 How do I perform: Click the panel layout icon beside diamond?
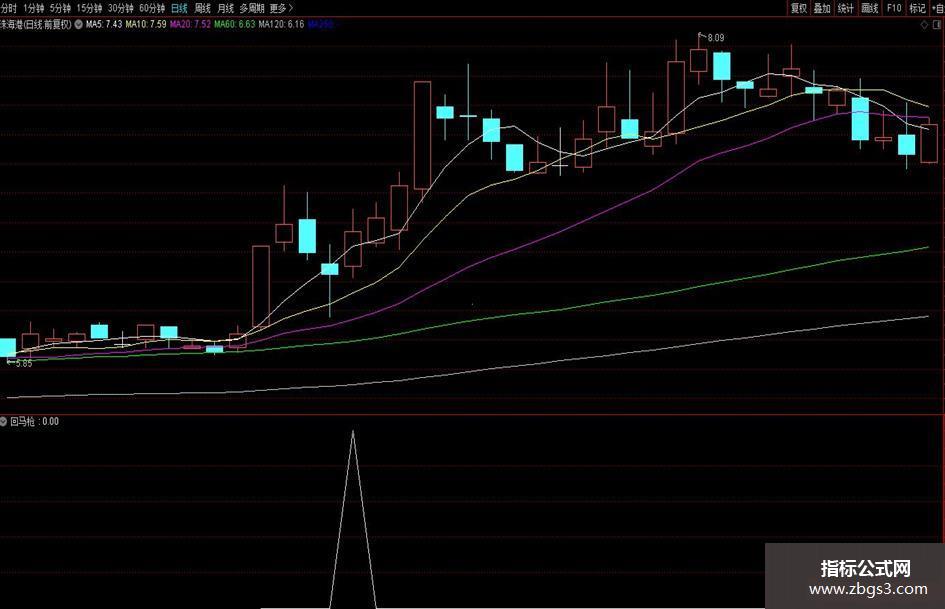[937, 25]
